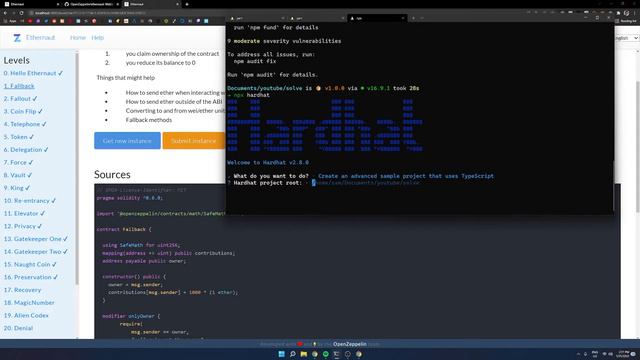
Task: Open browser extensions puzzle icon
Action: point(618,13)
